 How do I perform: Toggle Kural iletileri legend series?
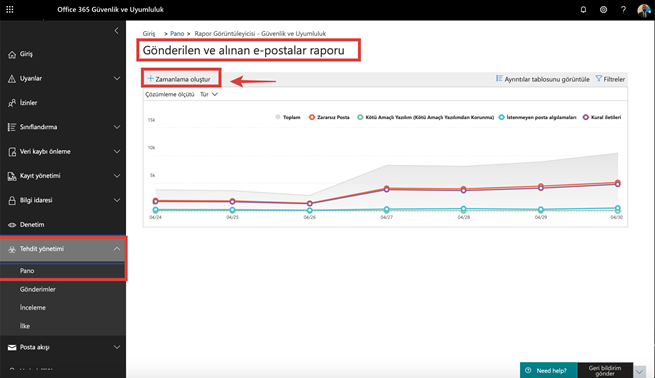click(602, 117)
